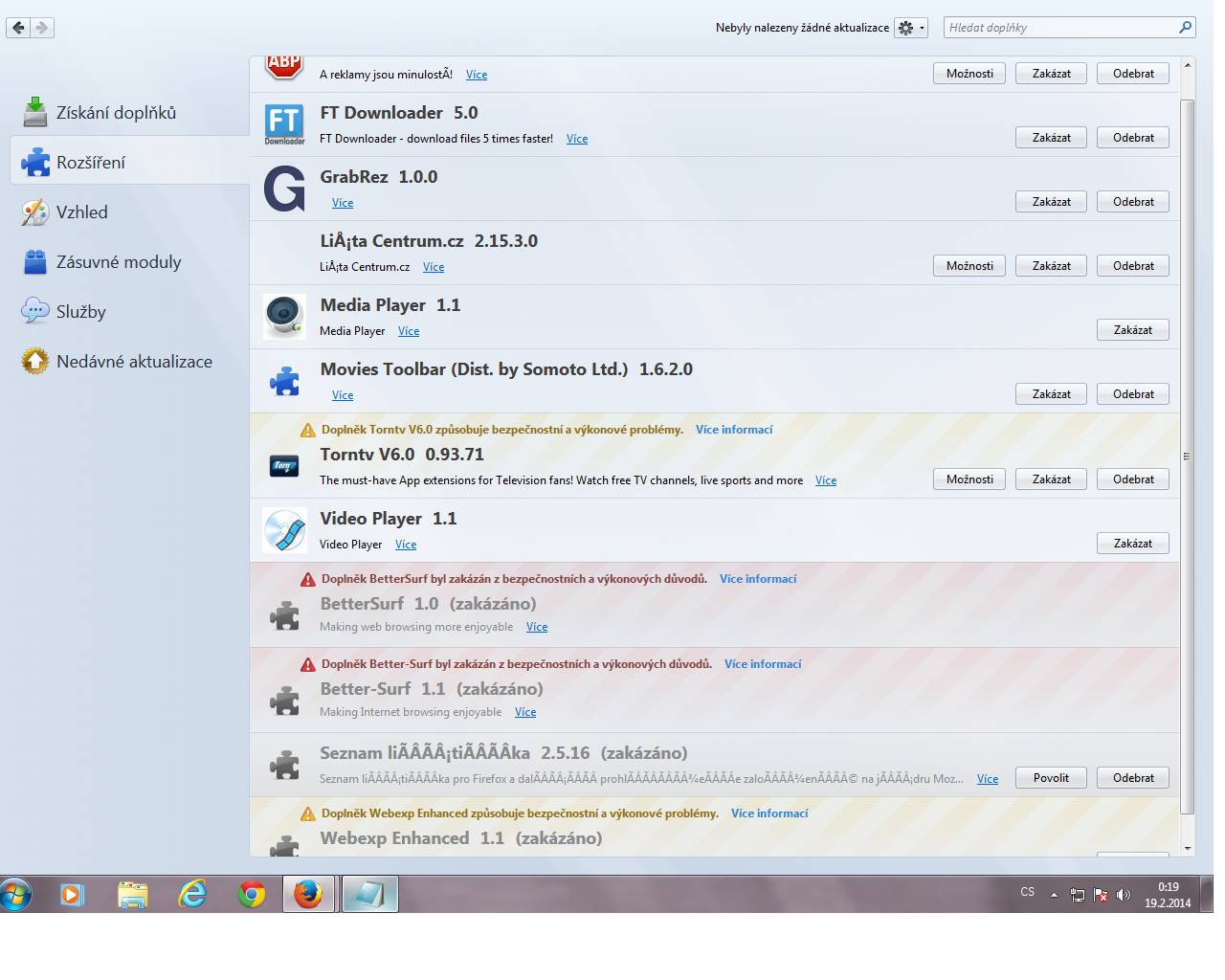Viewport: 1225px width, 980px height.
Task: Click the forward navigation arrow
Action: coord(42,28)
